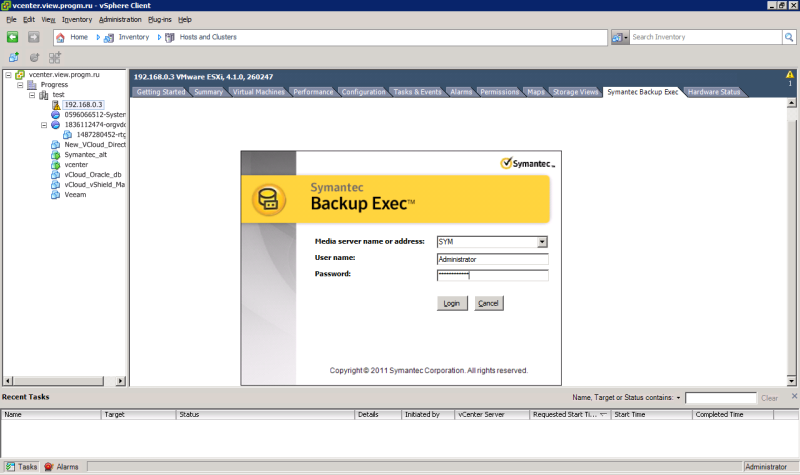Switch to the Configuration tab
The image size is (800, 475).
tap(363, 92)
